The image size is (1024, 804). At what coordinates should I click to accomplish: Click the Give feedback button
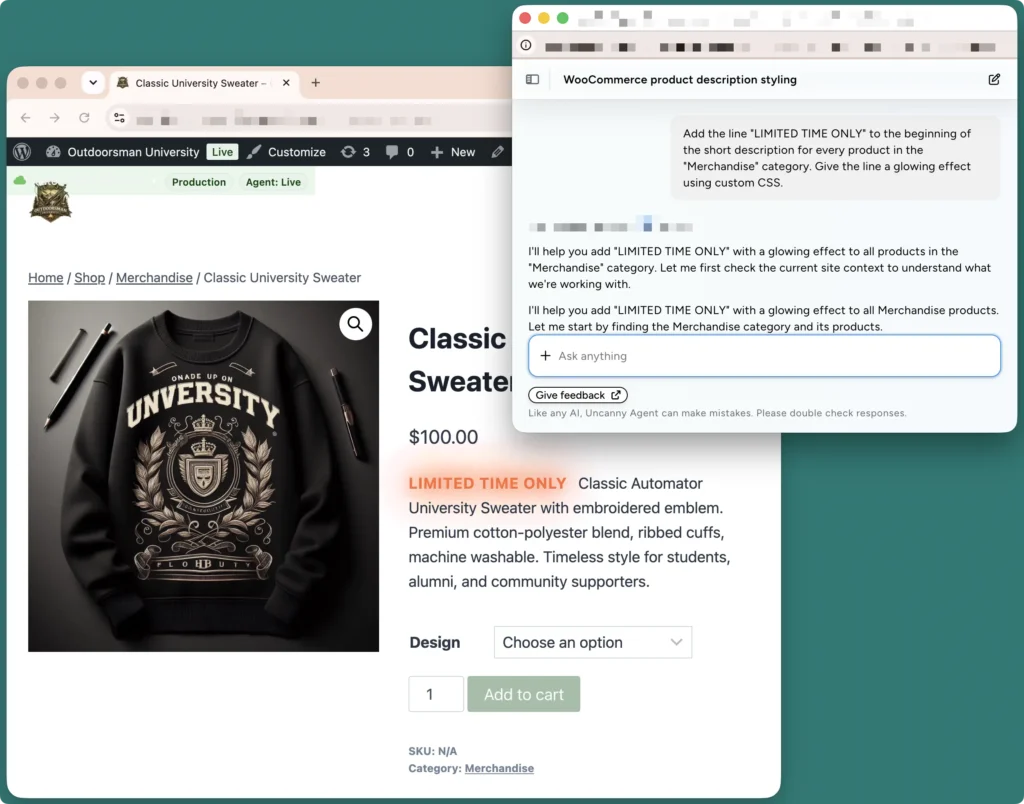click(578, 395)
